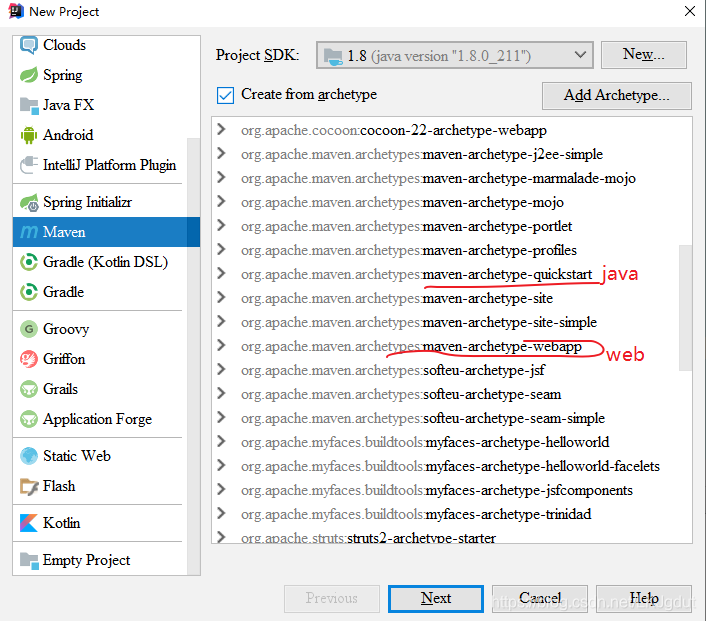Select Android project type
Viewport: 706px width, 621px height.
tap(100, 135)
